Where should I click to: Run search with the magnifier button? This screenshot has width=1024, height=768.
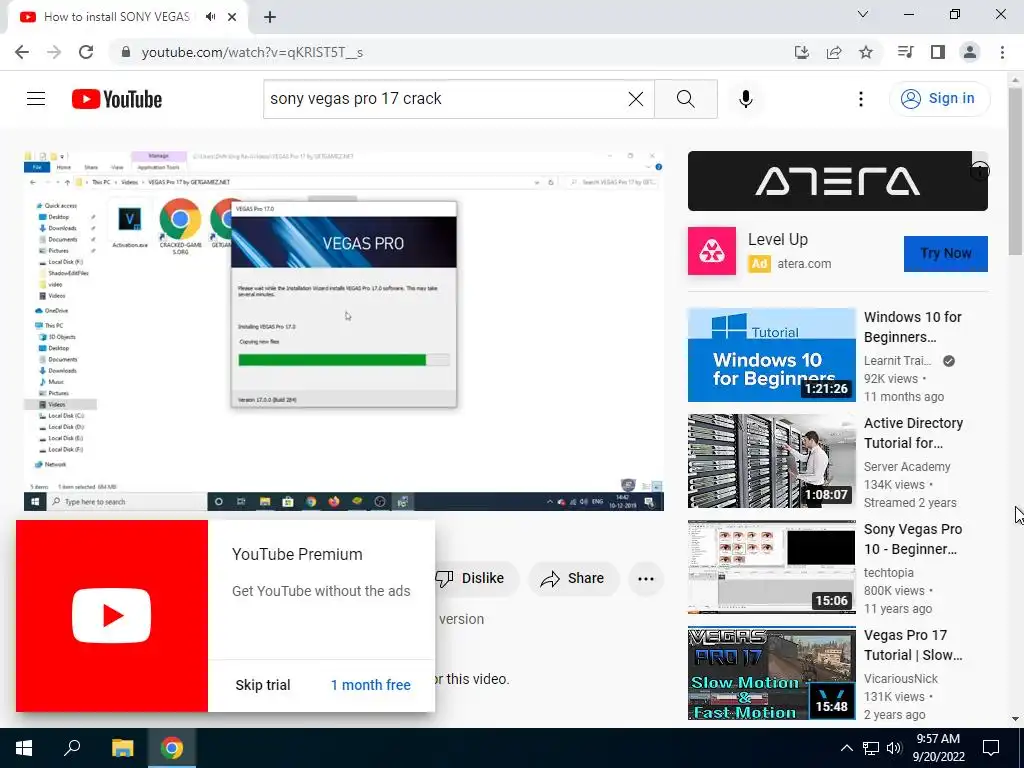686,99
